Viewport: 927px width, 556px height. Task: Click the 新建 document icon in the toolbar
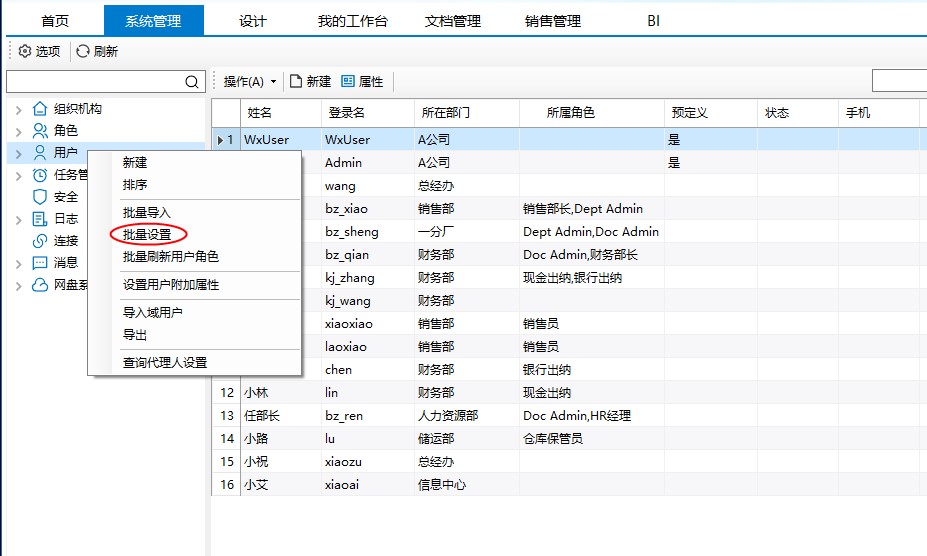296,81
